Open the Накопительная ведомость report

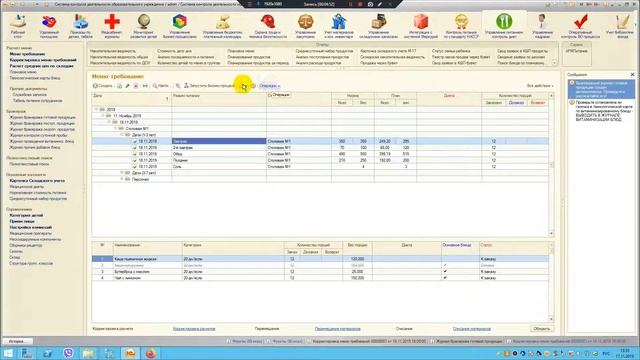tap(113, 51)
